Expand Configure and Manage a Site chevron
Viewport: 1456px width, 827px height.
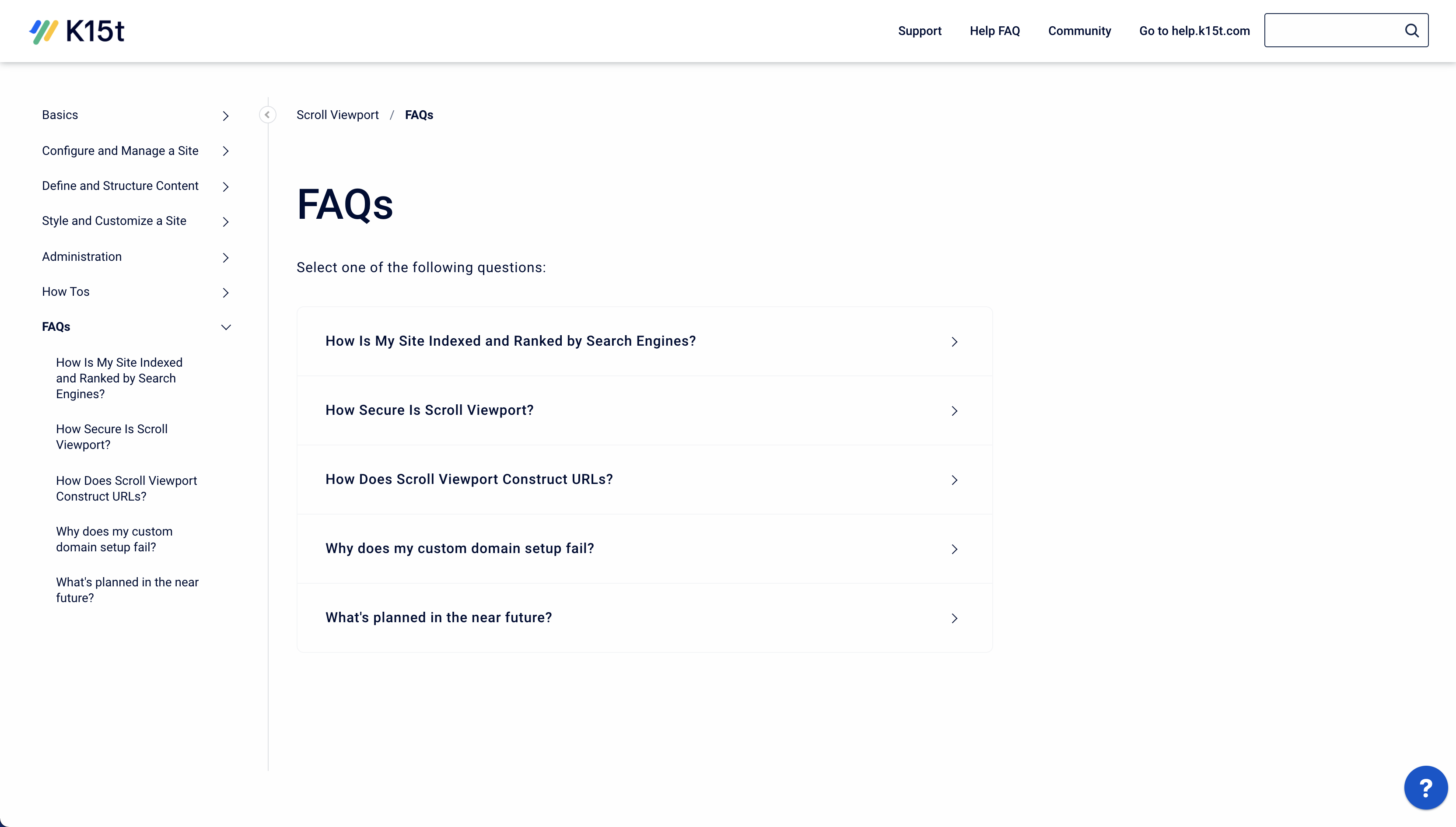click(x=225, y=151)
